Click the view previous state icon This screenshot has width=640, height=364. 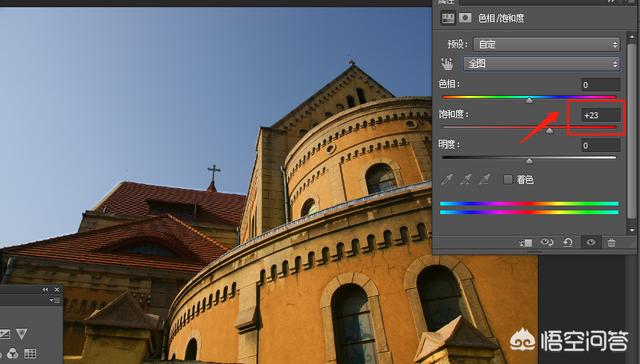pyautogui.click(x=547, y=242)
